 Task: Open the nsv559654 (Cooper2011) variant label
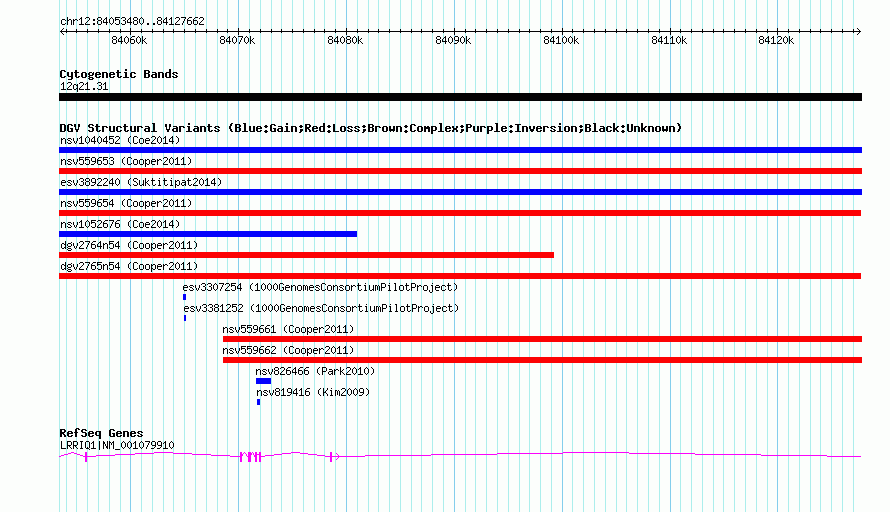pyautogui.click(x=126, y=203)
